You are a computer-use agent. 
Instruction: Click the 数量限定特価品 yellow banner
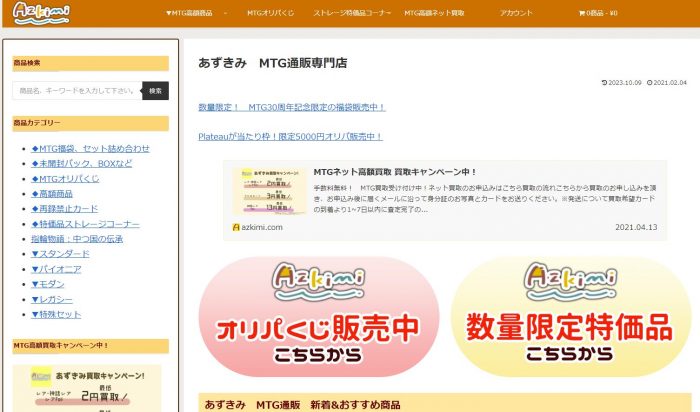click(x=571, y=316)
